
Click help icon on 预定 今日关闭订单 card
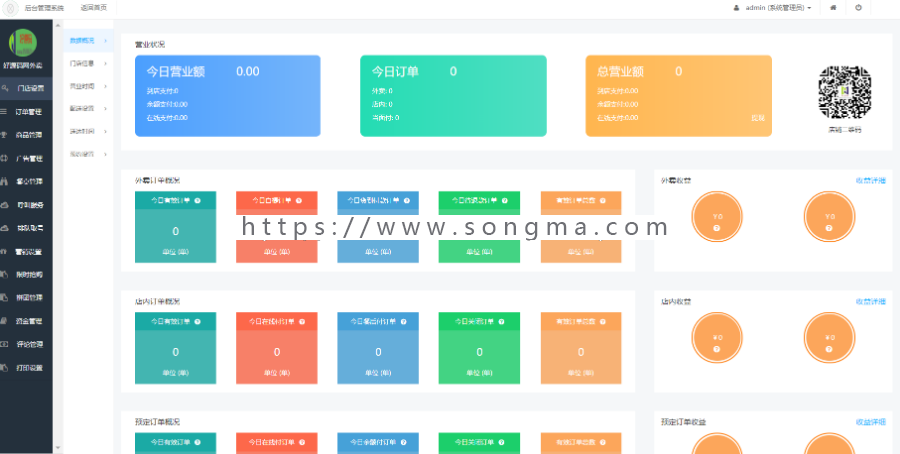click(501, 443)
